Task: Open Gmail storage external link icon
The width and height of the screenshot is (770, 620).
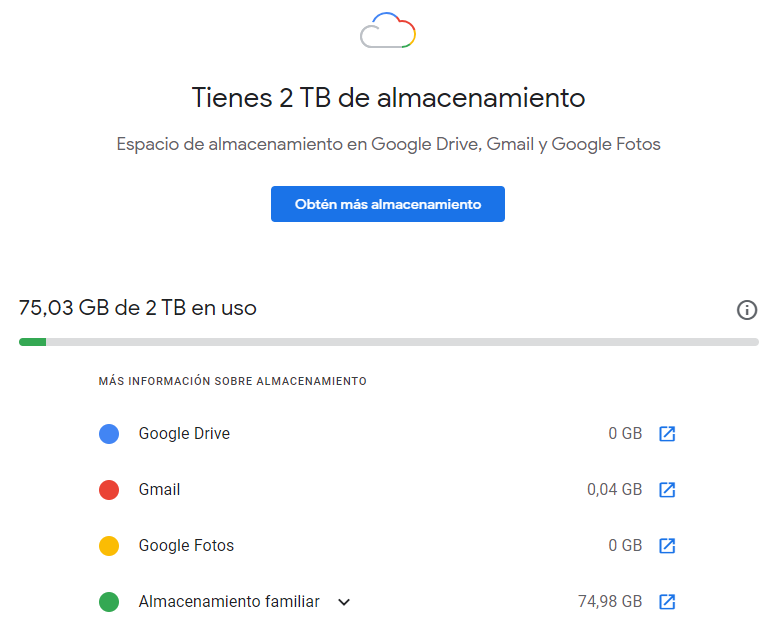Action: (667, 490)
